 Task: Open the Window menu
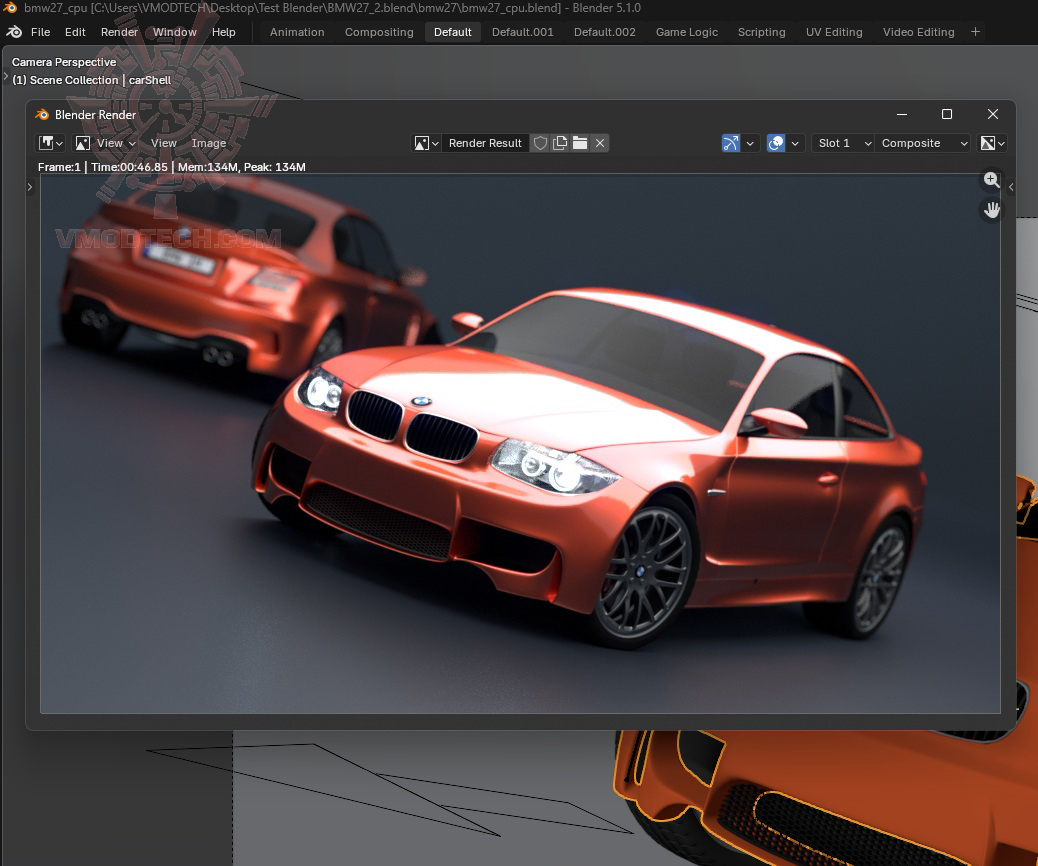point(175,32)
